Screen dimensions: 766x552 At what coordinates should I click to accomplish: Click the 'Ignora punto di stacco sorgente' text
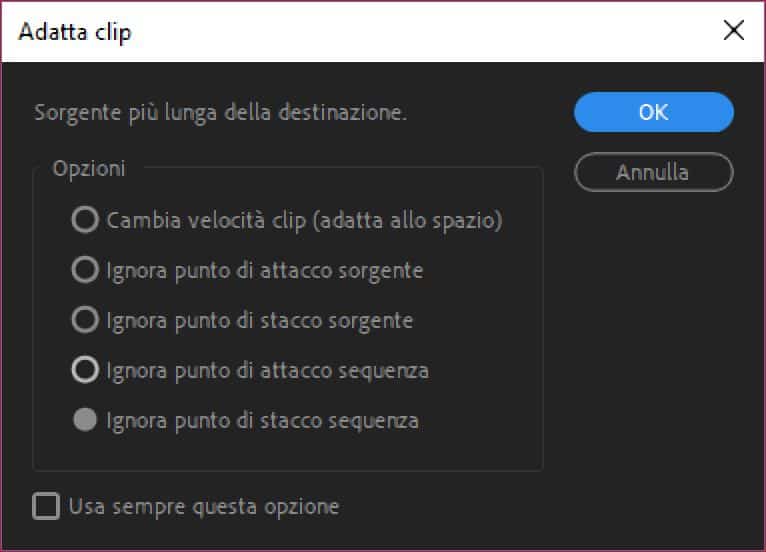(259, 320)
